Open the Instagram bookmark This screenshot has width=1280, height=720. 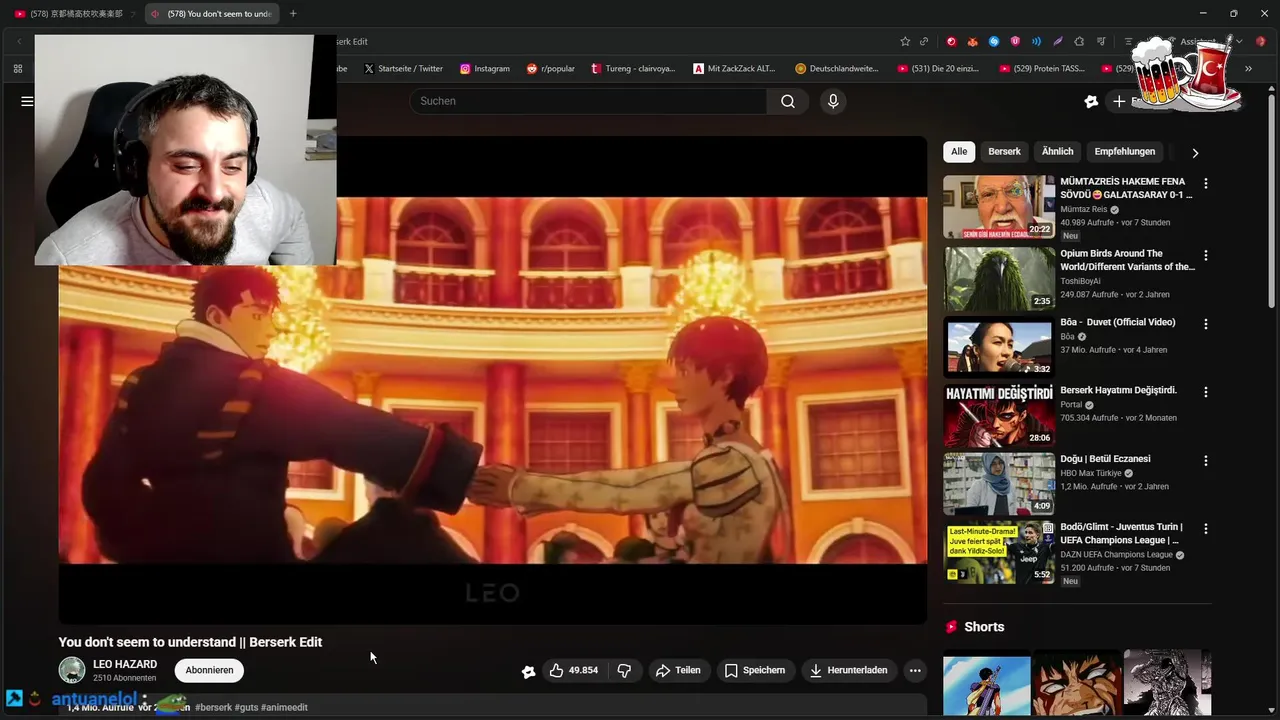coord(485,68)
